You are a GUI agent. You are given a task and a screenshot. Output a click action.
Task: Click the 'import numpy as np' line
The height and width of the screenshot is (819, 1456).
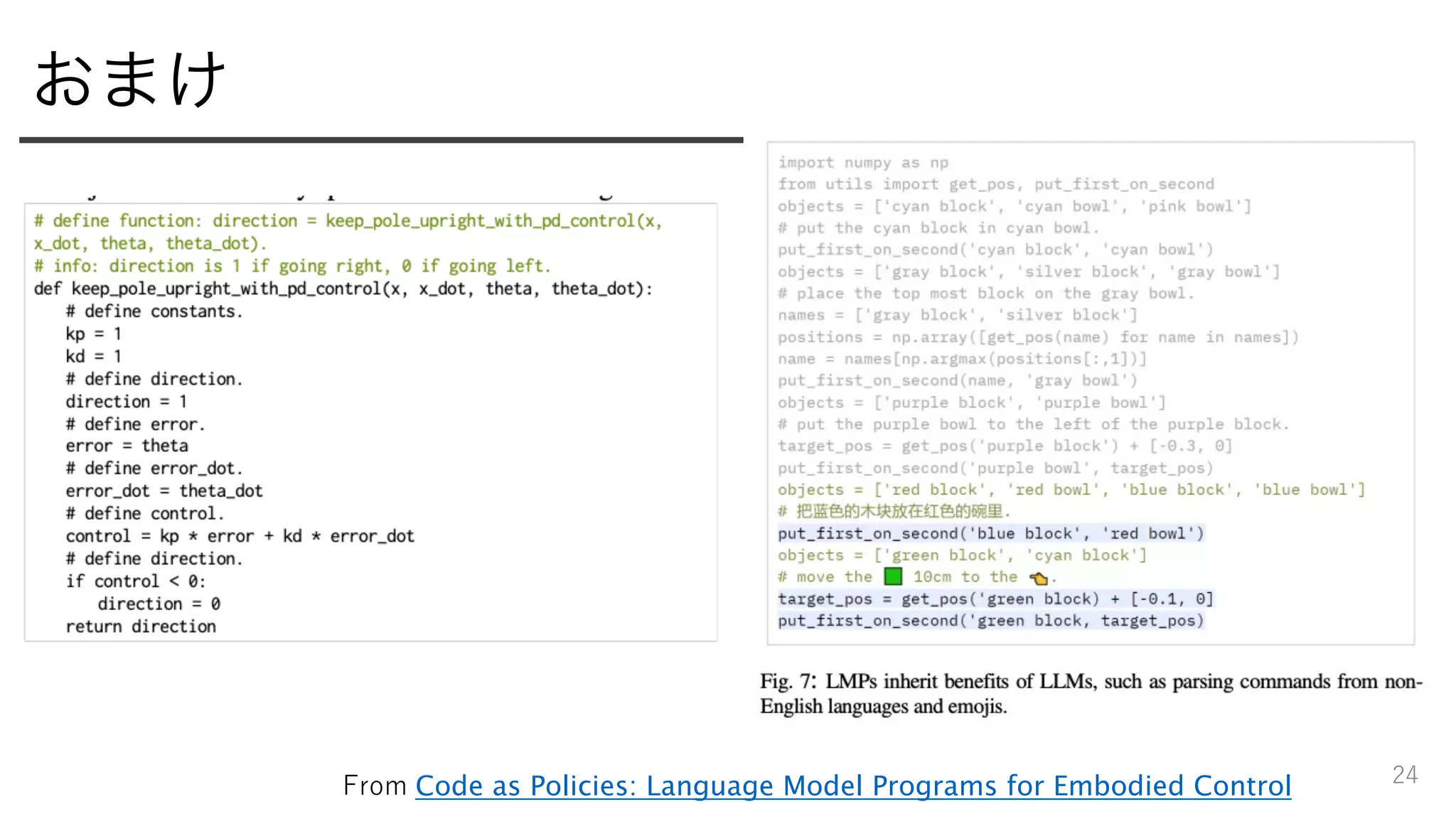point(863,163)
